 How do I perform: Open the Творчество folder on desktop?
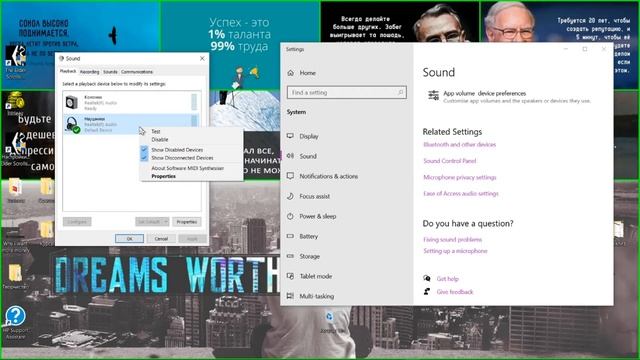pos(15,276)
